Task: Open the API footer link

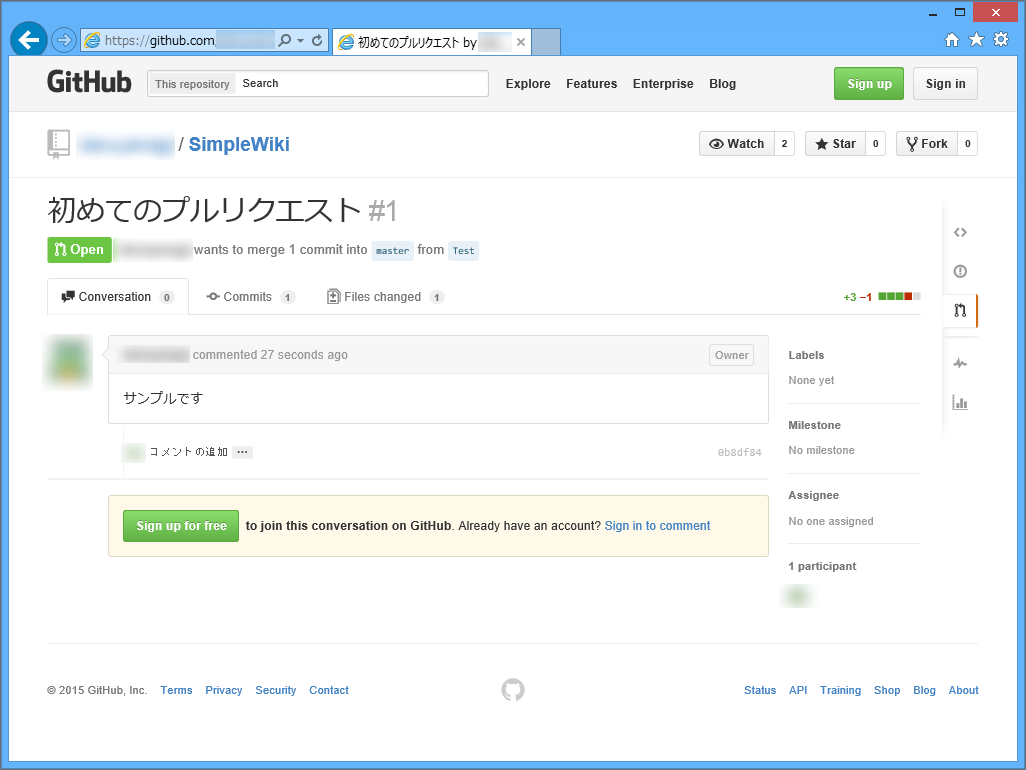Action: click(x=798, y=690)
